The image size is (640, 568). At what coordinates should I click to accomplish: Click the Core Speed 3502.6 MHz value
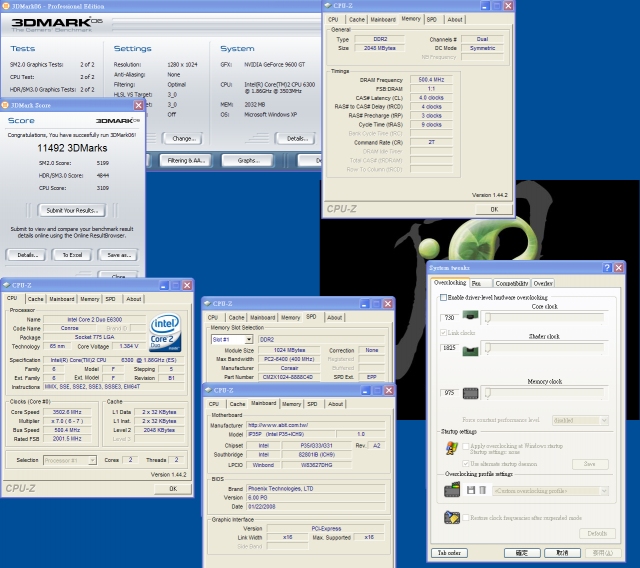click(67, 412)
